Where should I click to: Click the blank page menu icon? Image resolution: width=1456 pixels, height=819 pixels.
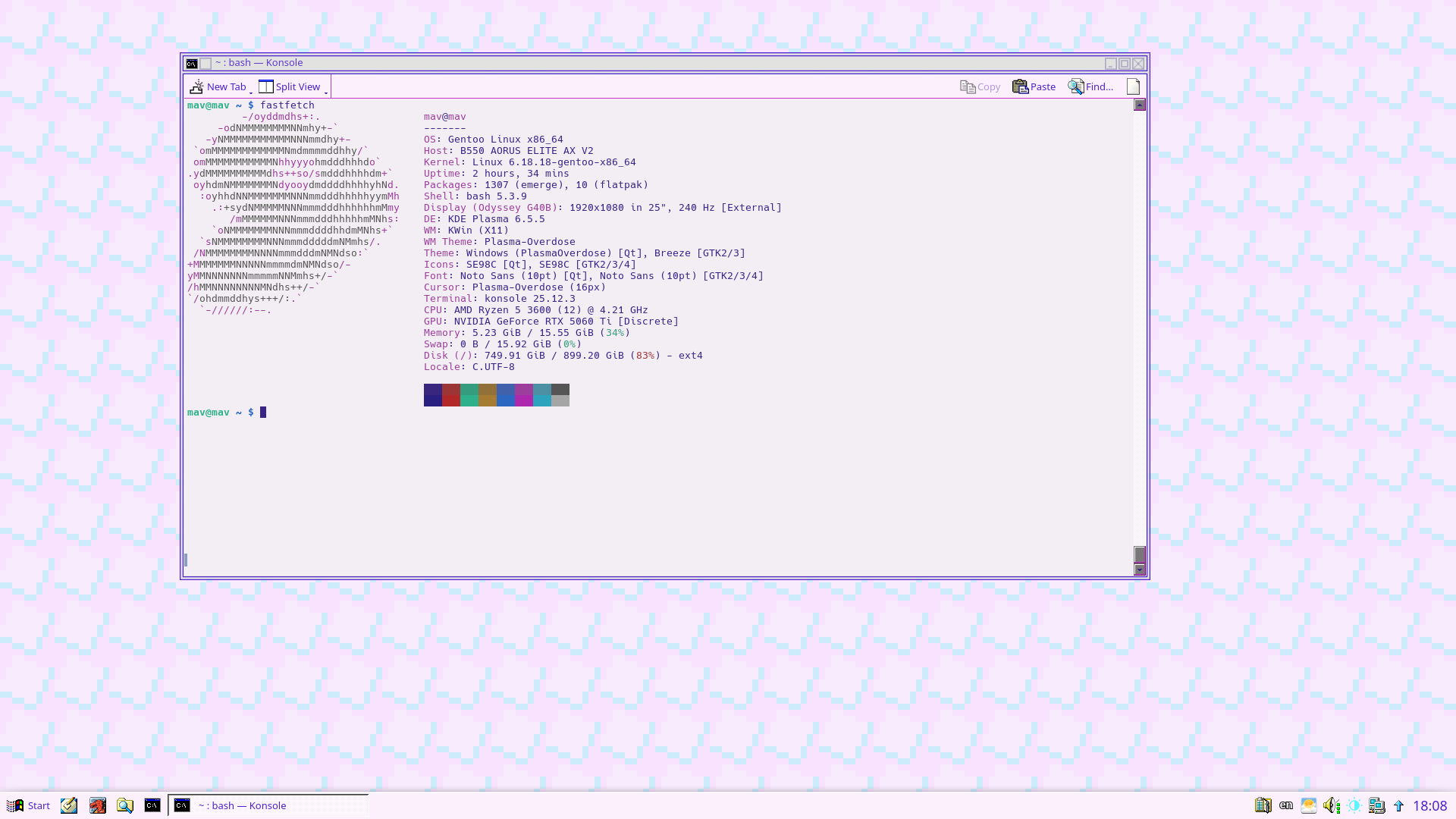coord(1133,86)
